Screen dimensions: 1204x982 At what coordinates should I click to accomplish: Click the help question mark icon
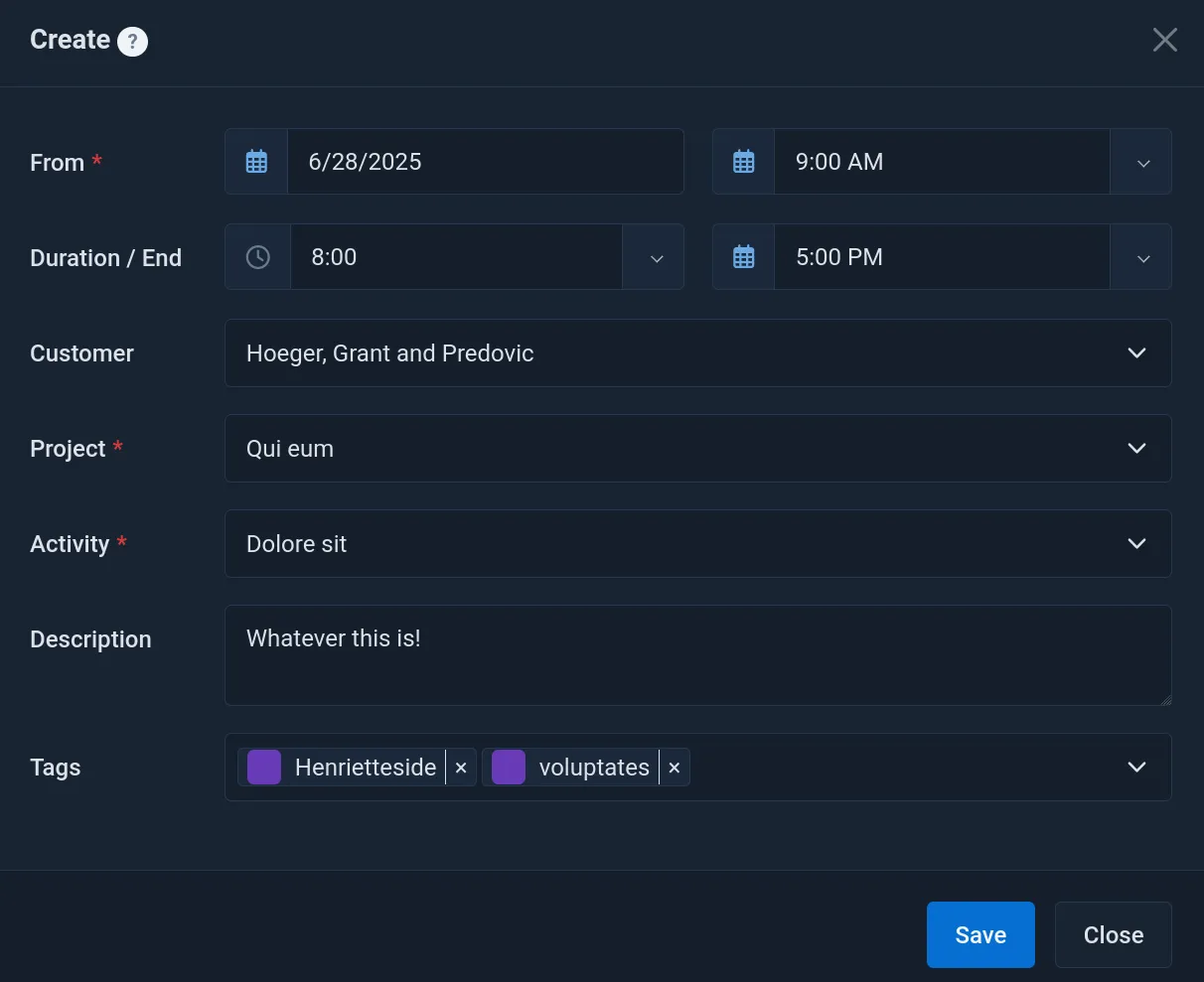click(132, 42)
